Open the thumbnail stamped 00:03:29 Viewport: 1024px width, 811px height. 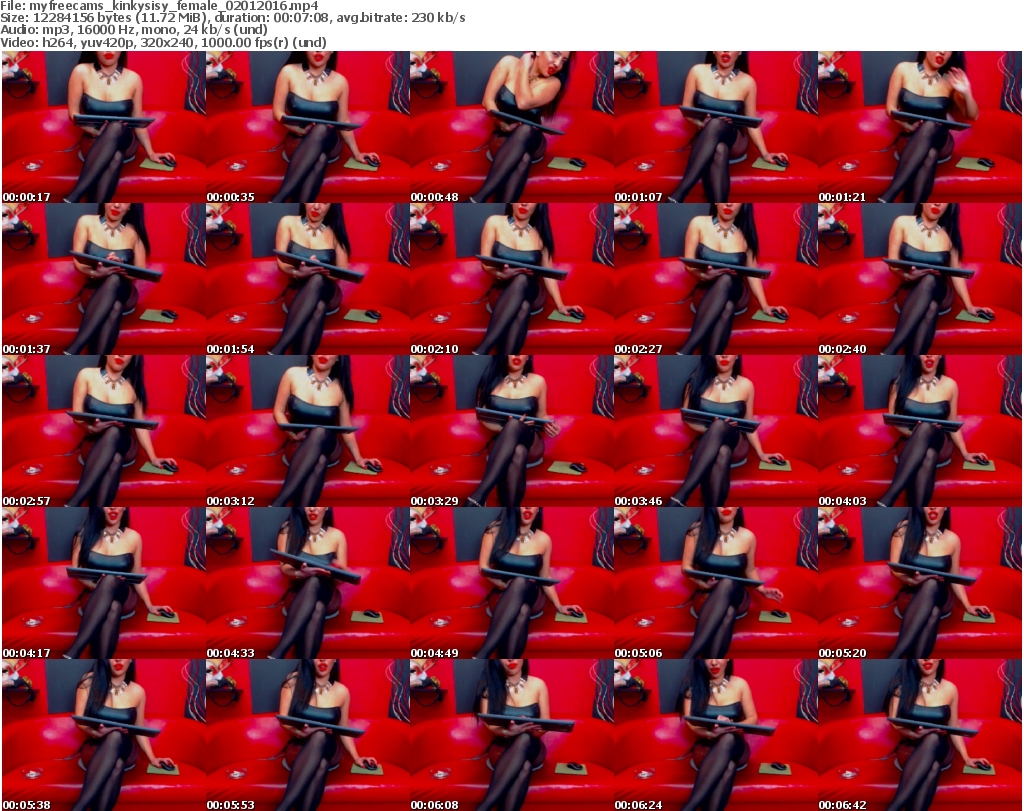(x=511, y=431)
